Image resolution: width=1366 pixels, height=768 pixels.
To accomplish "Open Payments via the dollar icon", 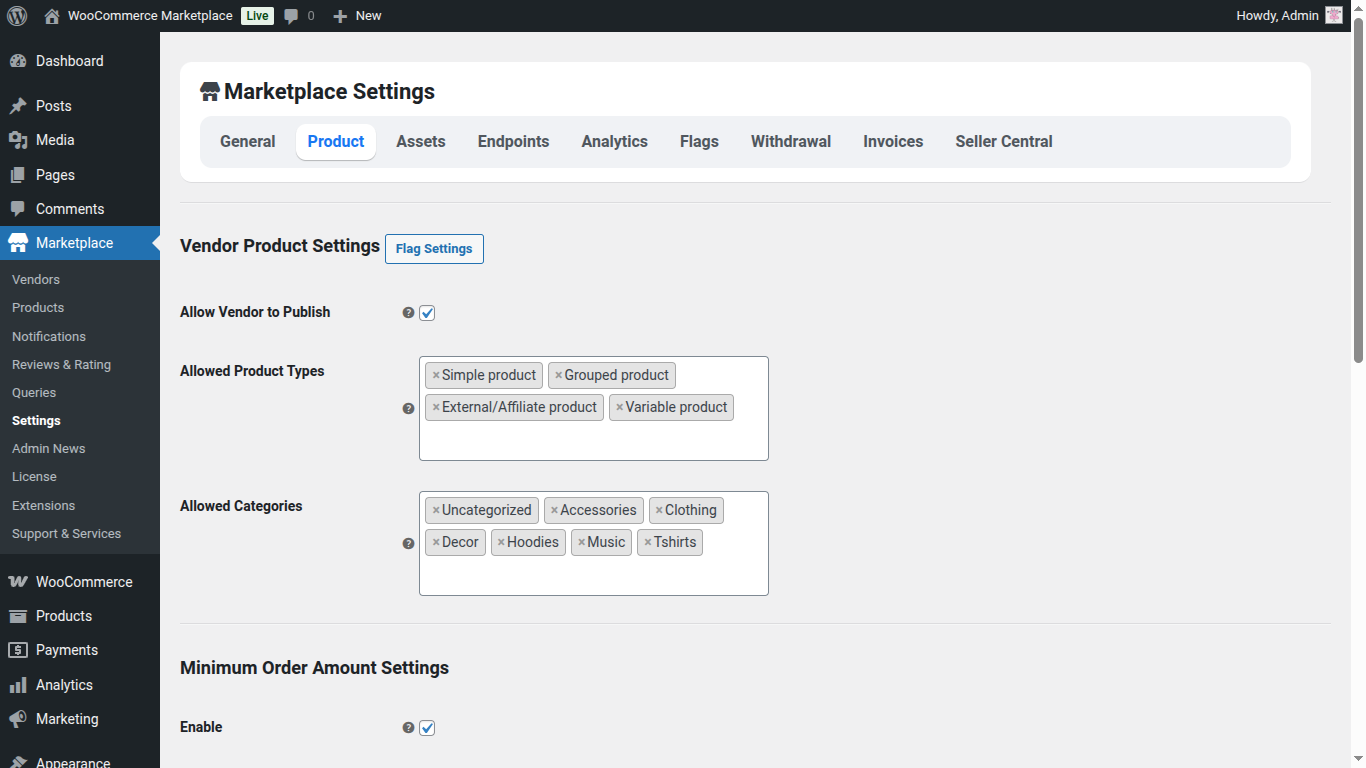I will 18,650.
